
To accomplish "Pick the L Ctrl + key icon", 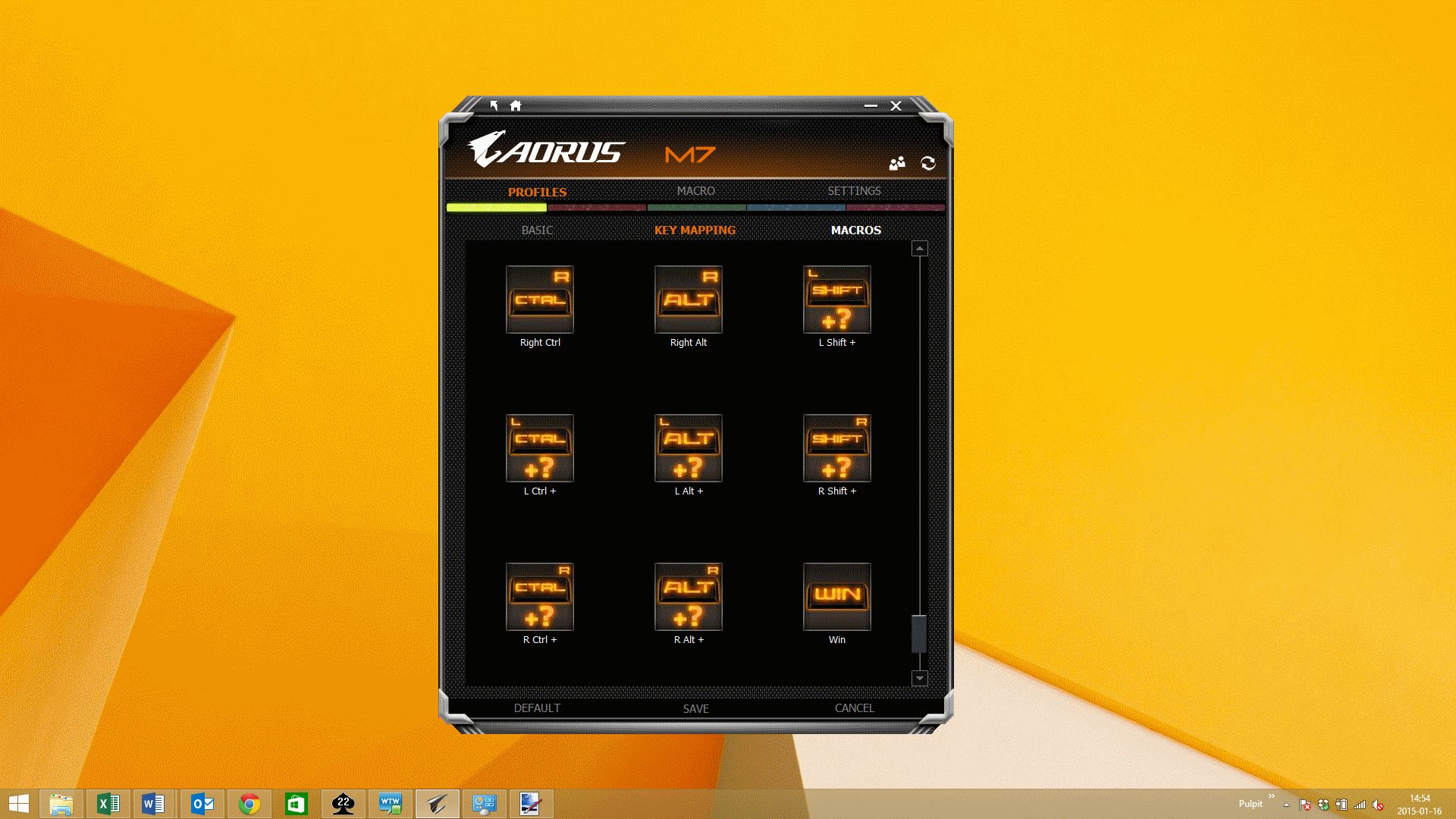I will [539, 447].
